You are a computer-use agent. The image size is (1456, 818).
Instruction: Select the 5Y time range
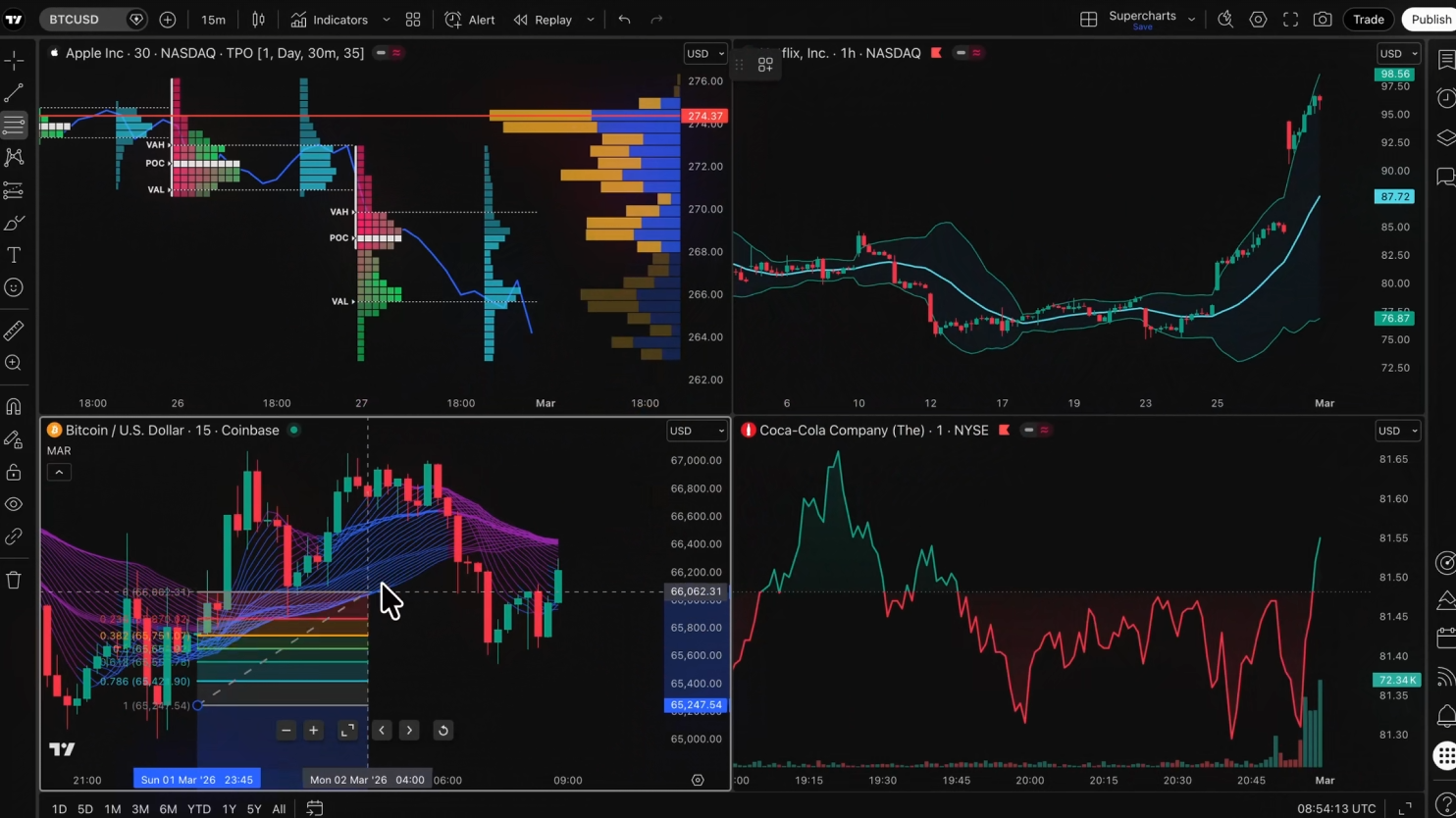tap(254, 809)
